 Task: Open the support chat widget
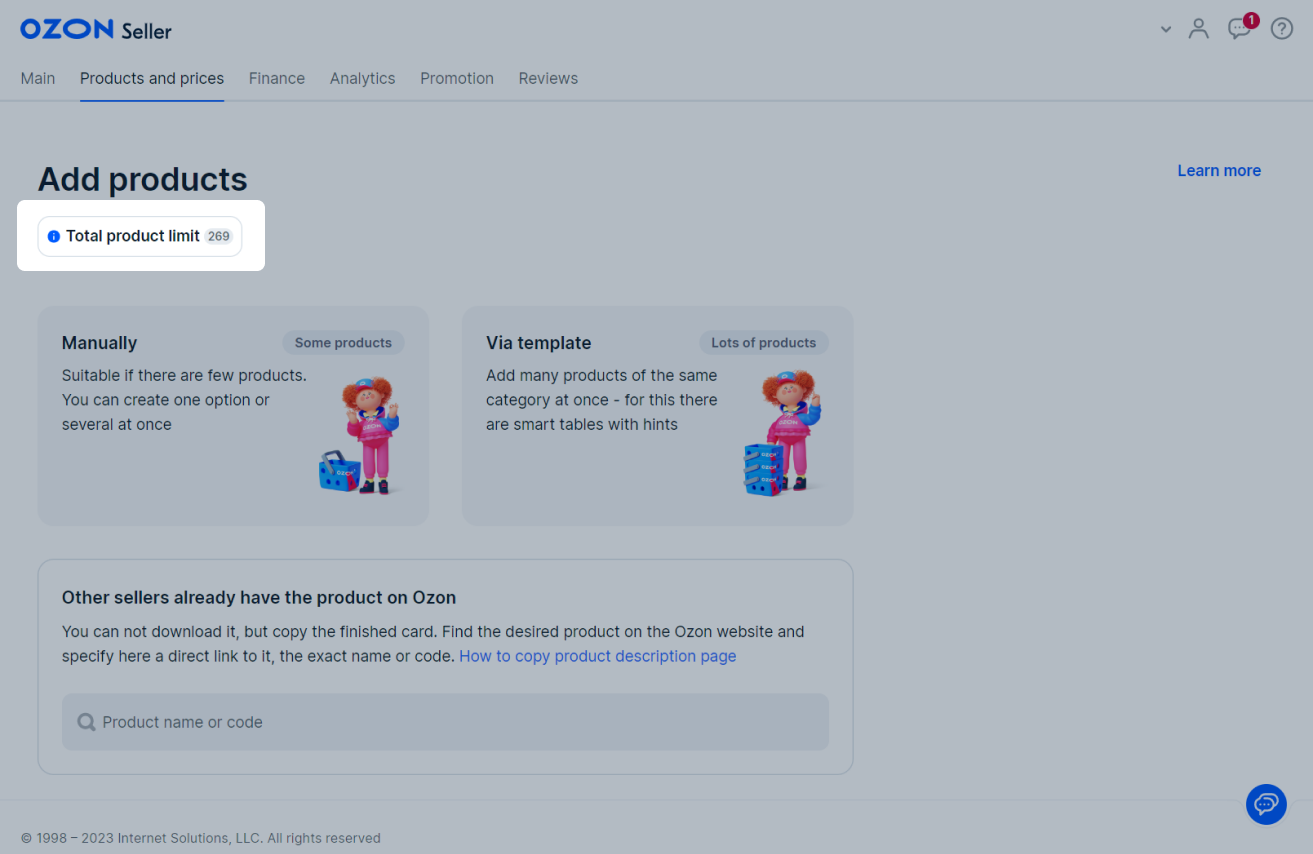point(1265,804)
